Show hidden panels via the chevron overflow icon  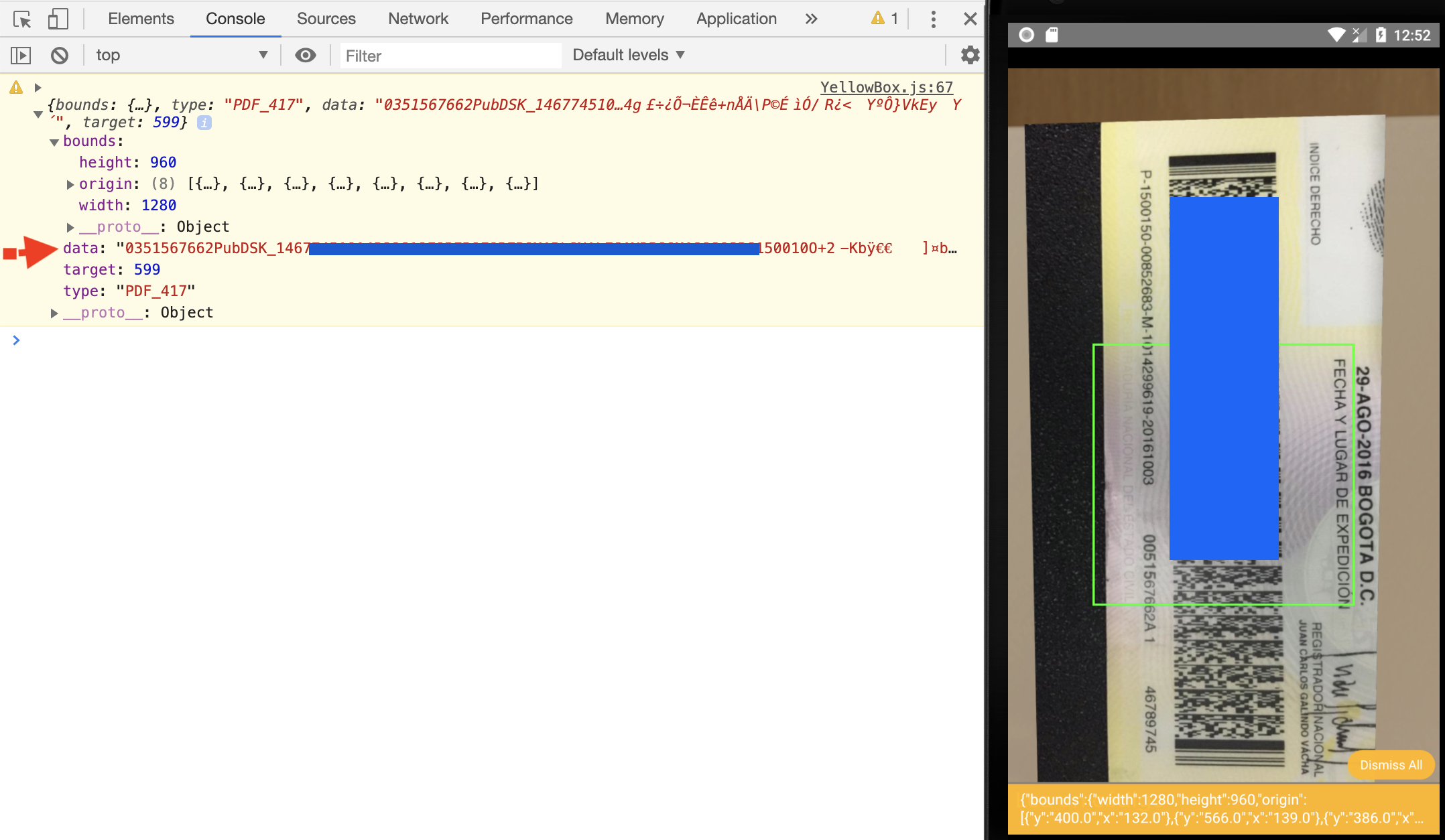[811, 18]
